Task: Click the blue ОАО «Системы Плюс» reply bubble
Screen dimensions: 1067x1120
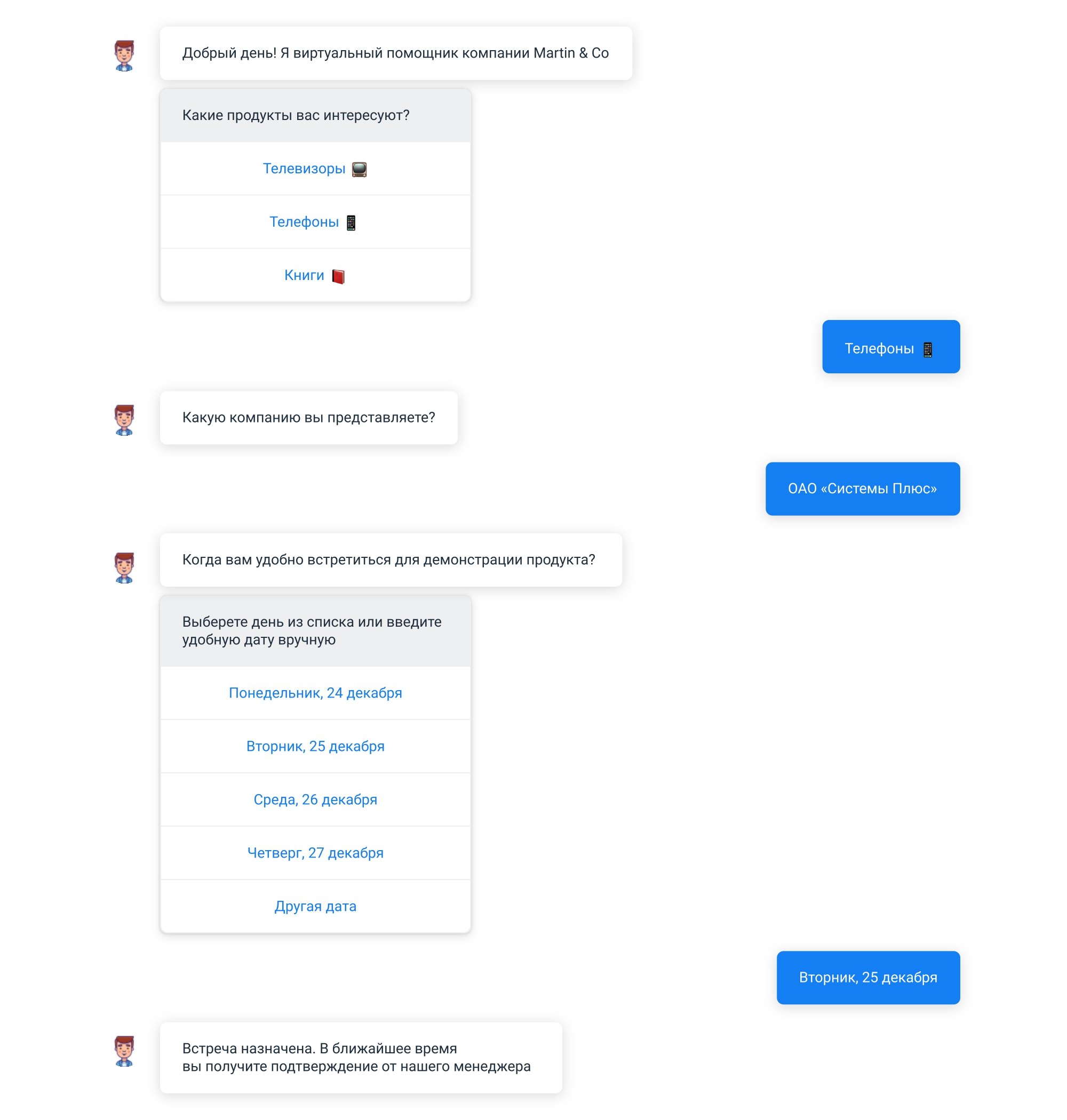Action: (x=863, y=489)
